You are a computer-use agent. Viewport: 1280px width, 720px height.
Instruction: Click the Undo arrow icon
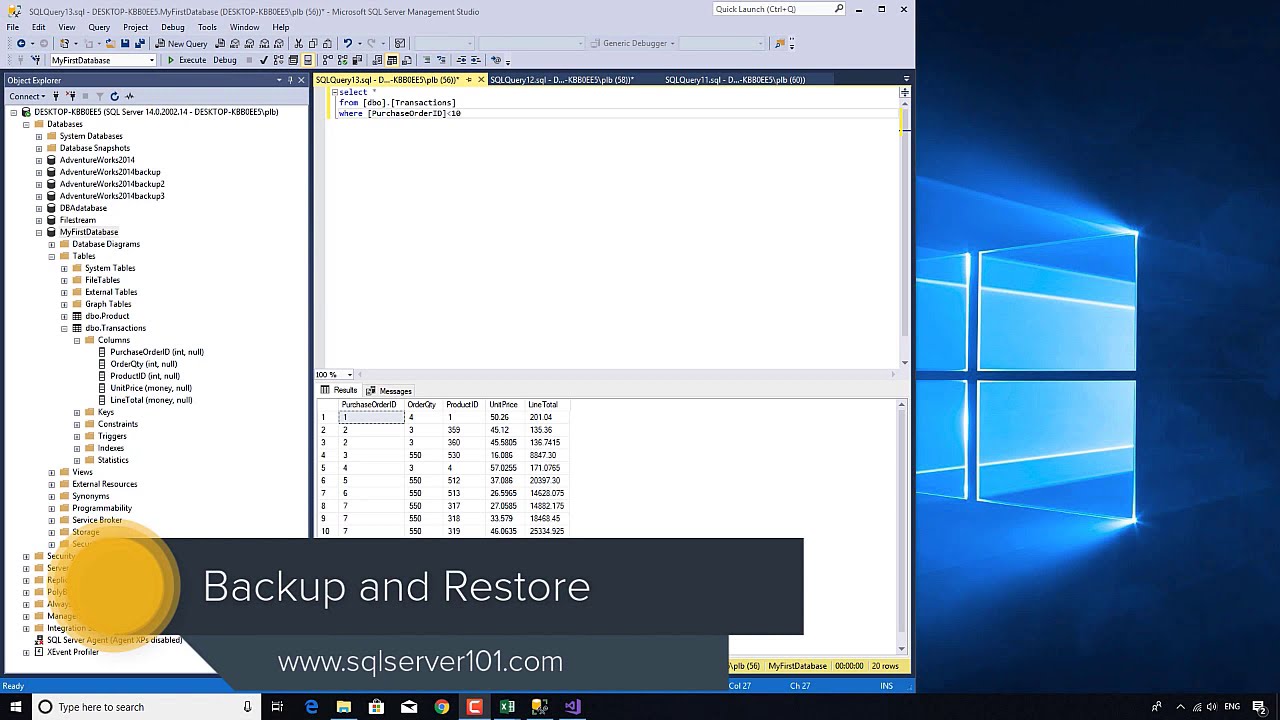347,43
